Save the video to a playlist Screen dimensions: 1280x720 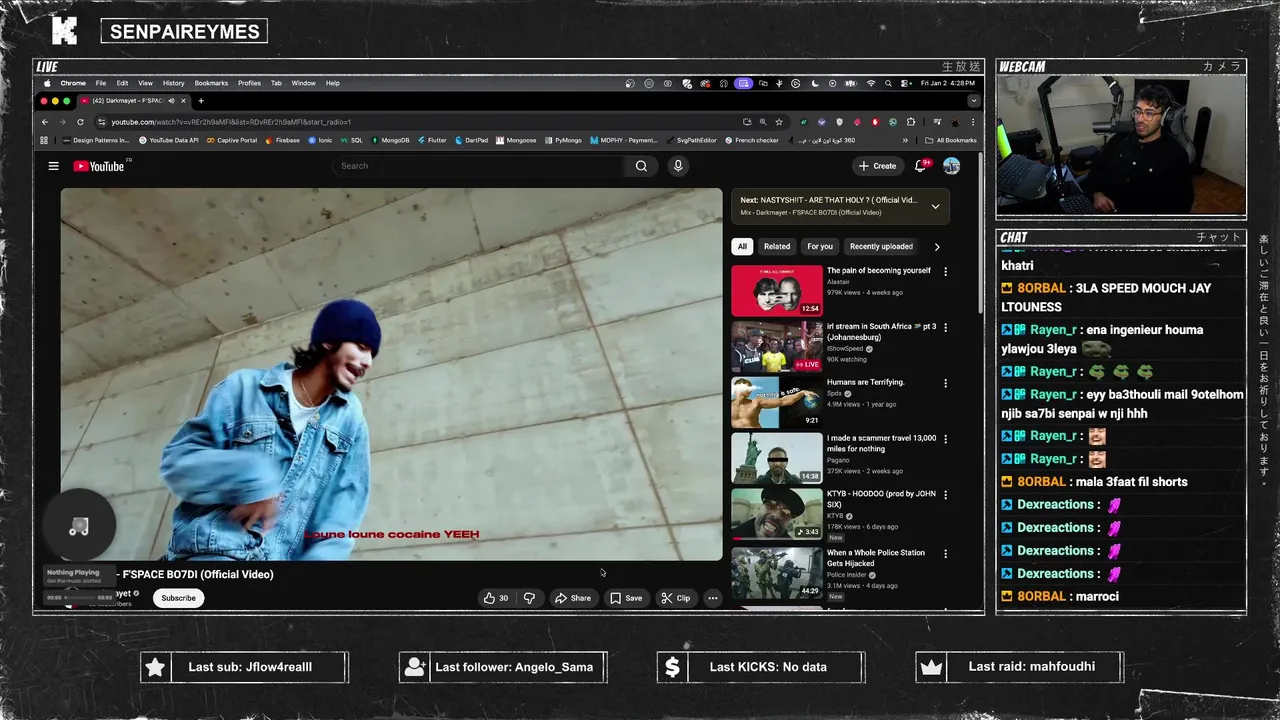(626, 598)
